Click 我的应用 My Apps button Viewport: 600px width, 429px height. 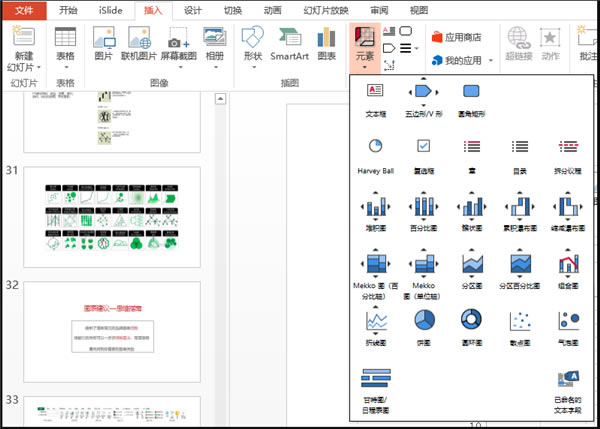[x=457, y=60]
